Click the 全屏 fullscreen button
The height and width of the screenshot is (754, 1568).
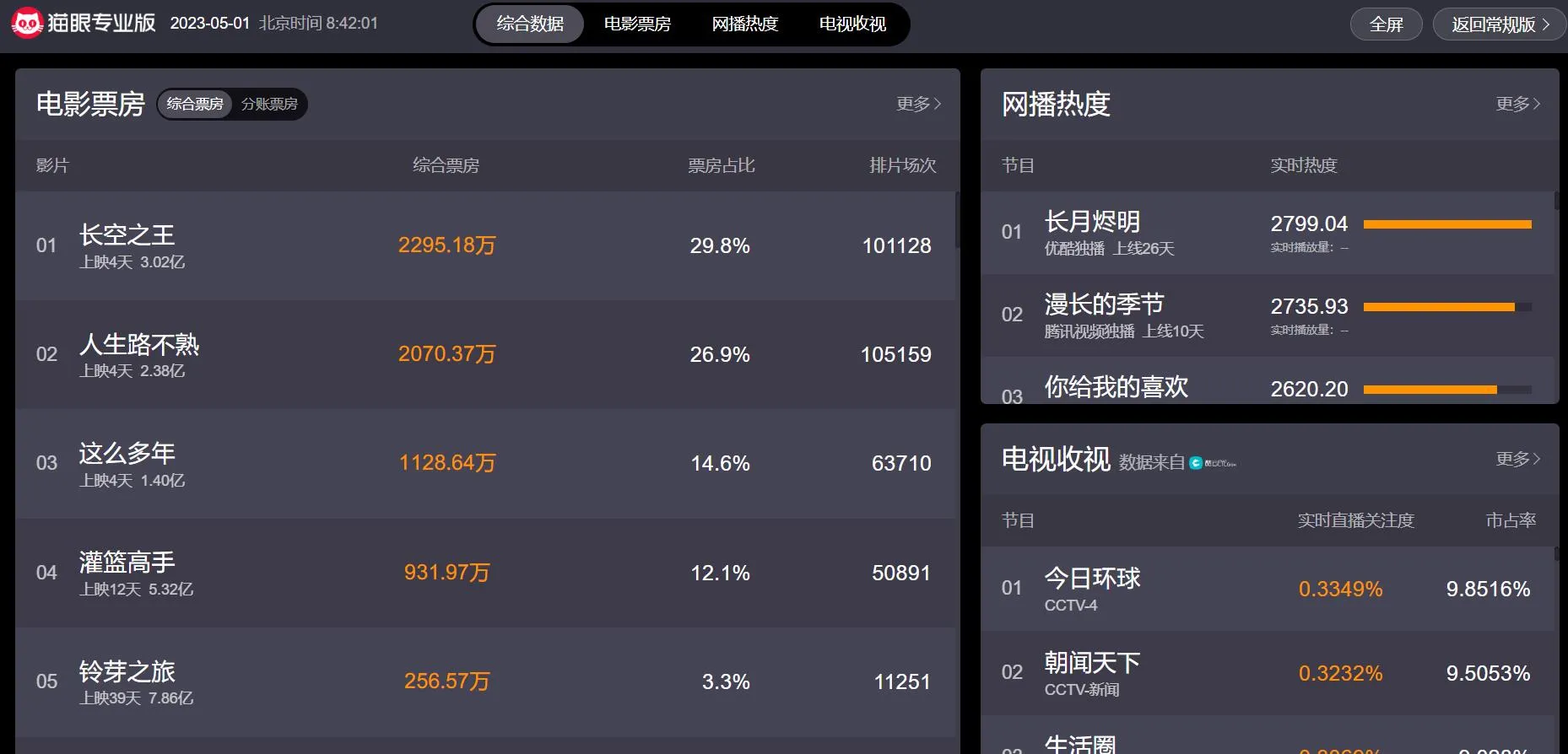coord(1386,24)
